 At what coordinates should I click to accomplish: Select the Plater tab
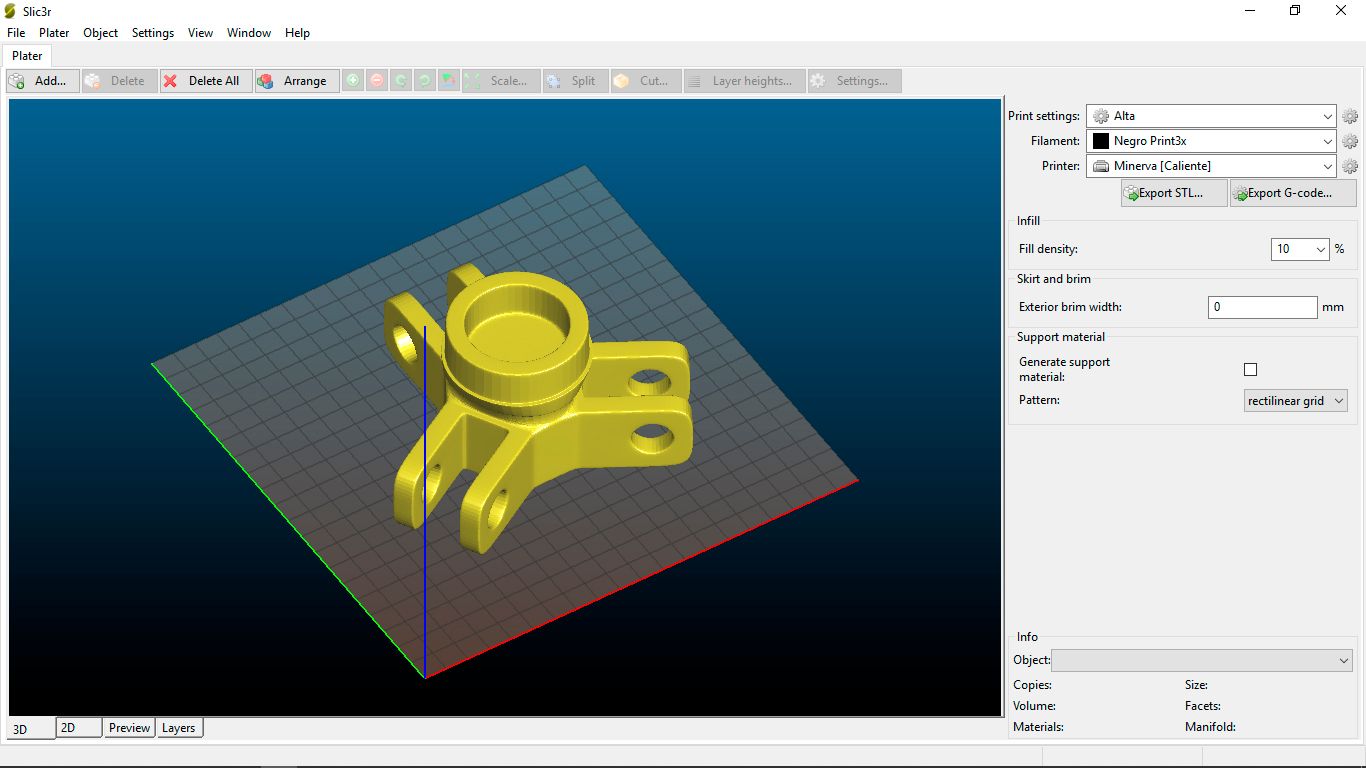point(27,56)
